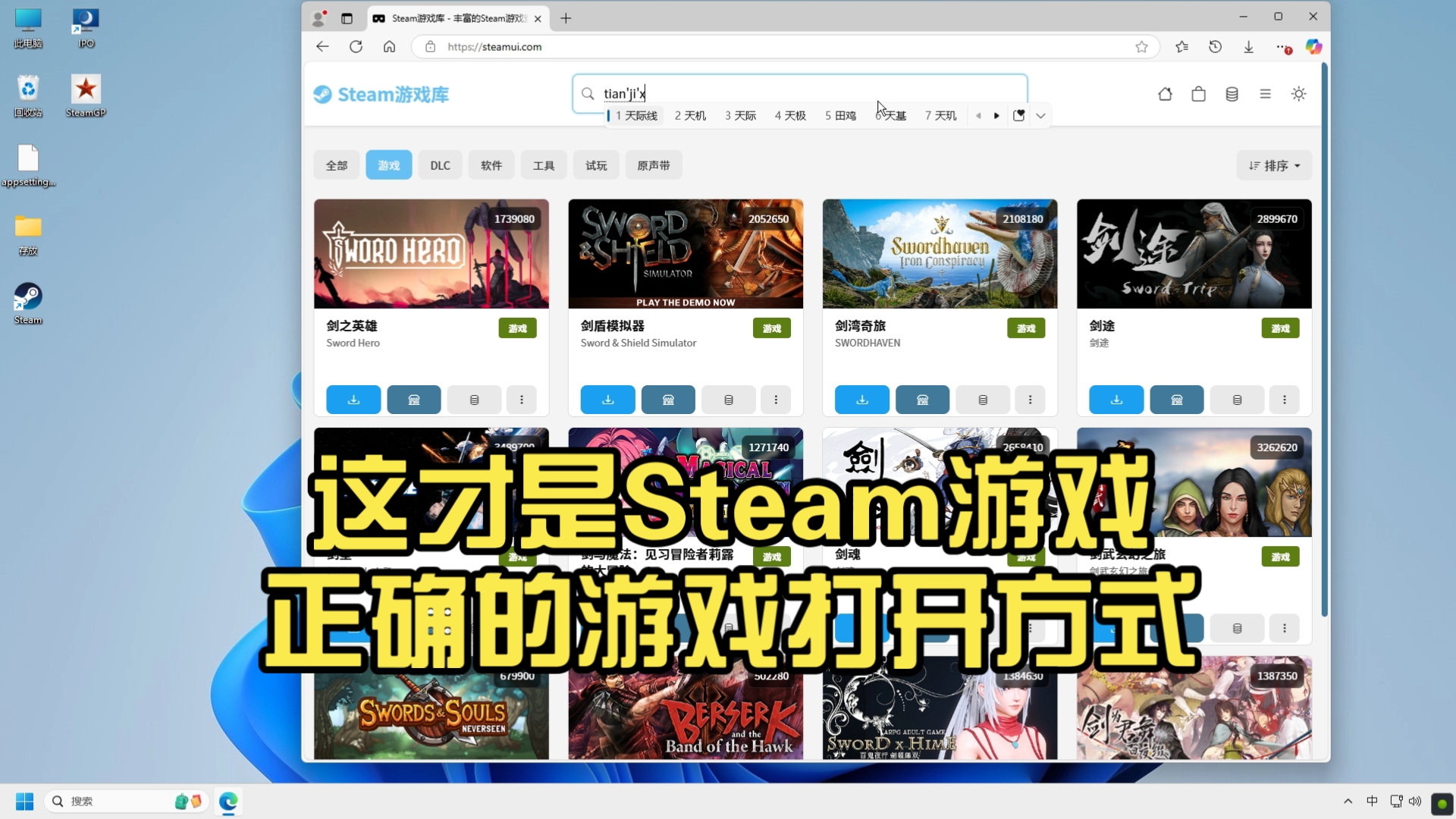Click the steamui.com address bar
Screen dimensions: 1456x819
pyautogui.click(x=785, y=46)
